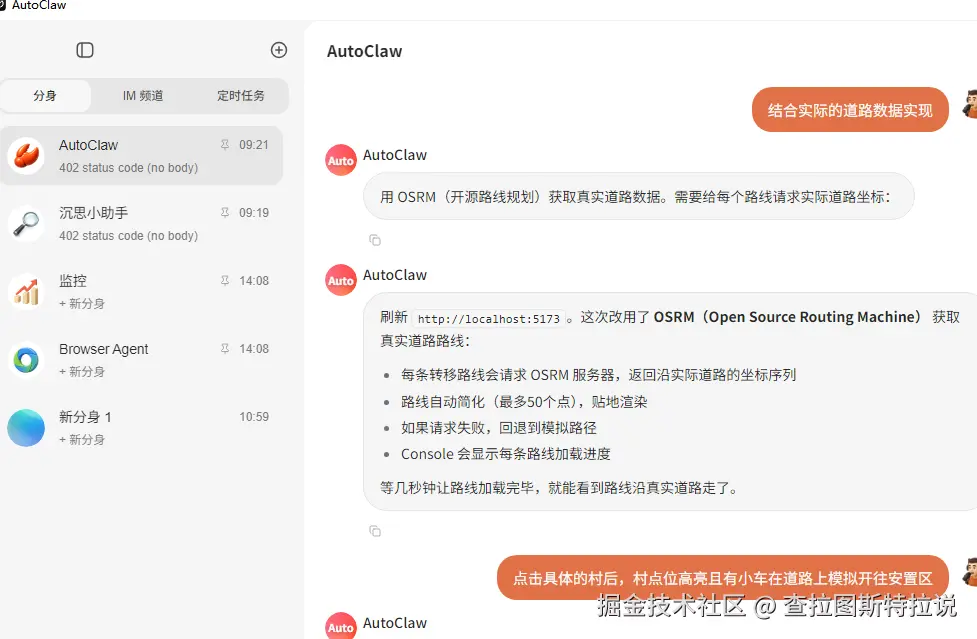The image size is (977, 639).
Task: Click the AutoClaw avatar beside chat message
Action: [340, 158]
